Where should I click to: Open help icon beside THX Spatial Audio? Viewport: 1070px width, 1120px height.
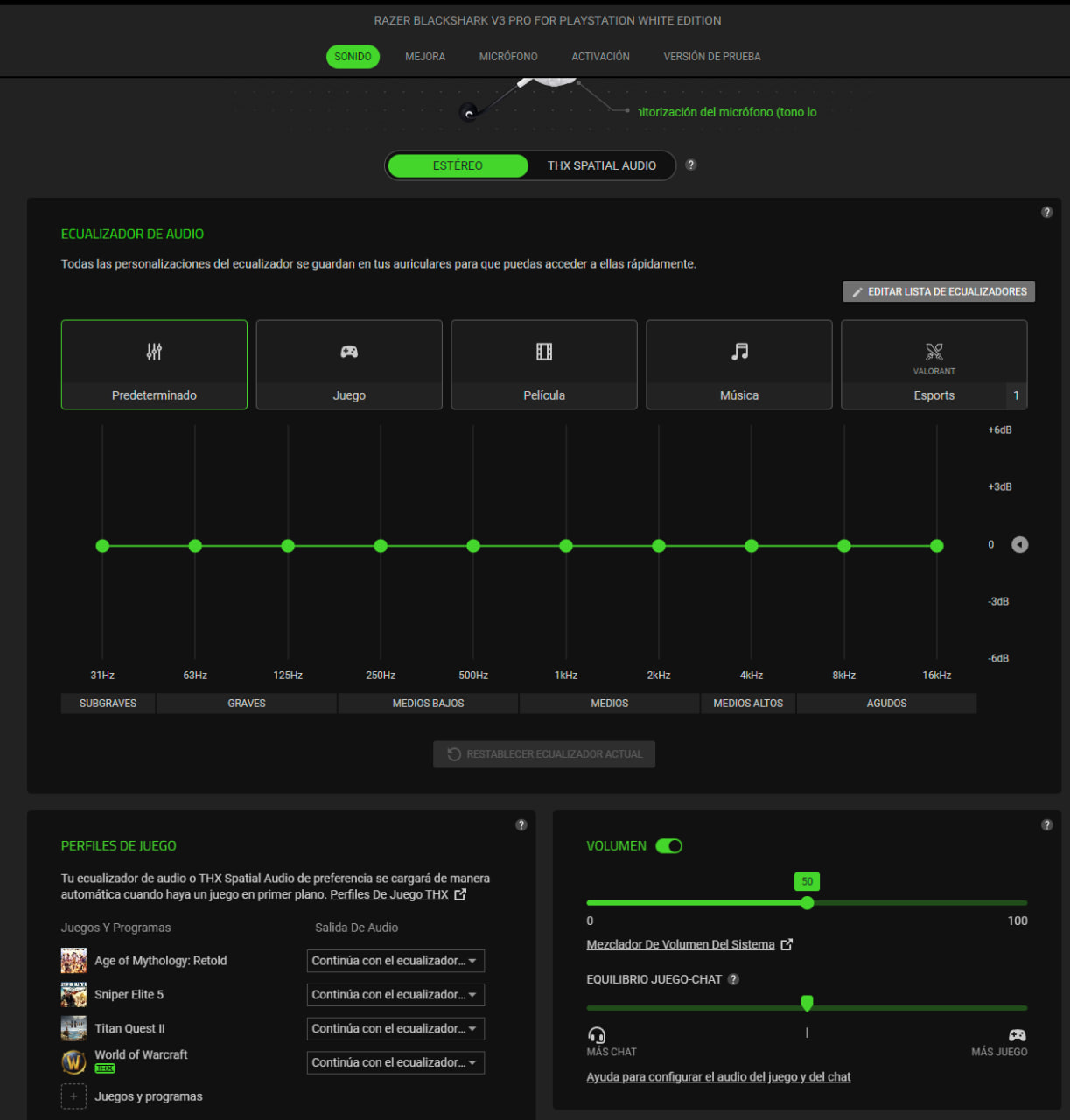point(691,164)
